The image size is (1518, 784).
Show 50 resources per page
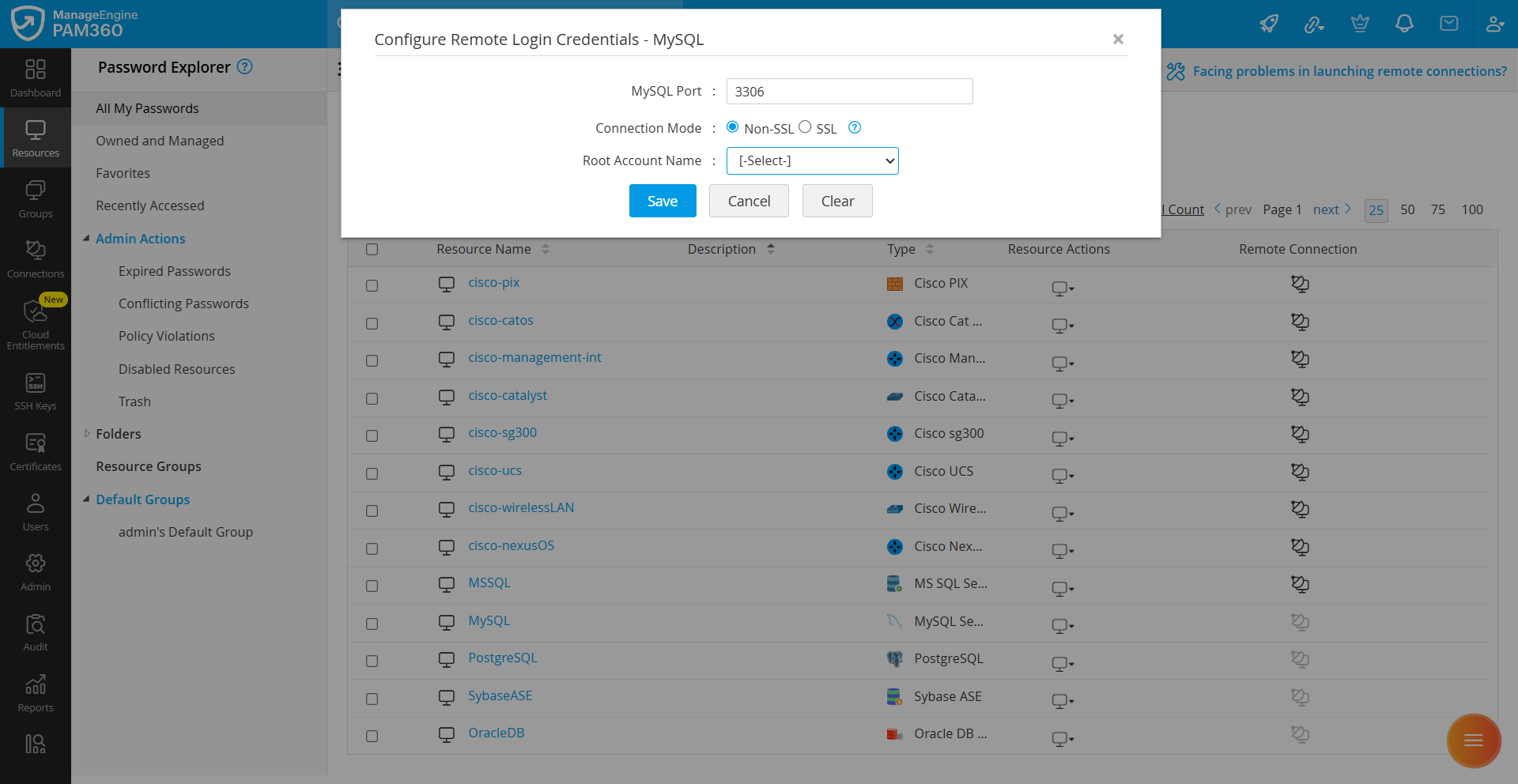click(1407, 209)
